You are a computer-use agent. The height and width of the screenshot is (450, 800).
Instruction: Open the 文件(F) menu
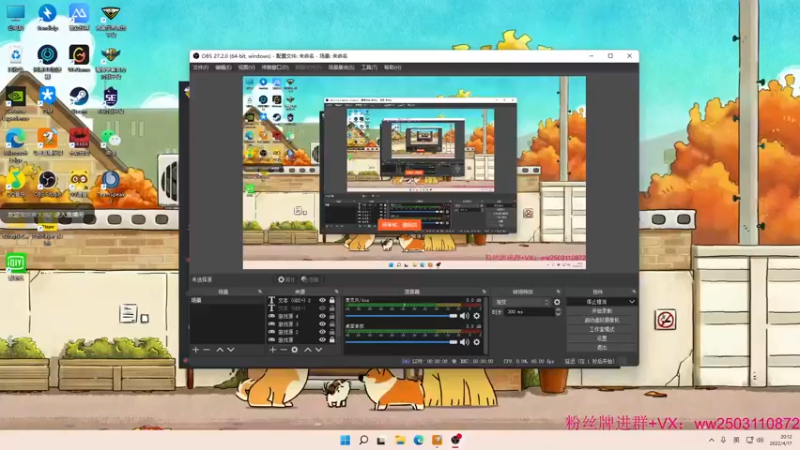point(201,67)
